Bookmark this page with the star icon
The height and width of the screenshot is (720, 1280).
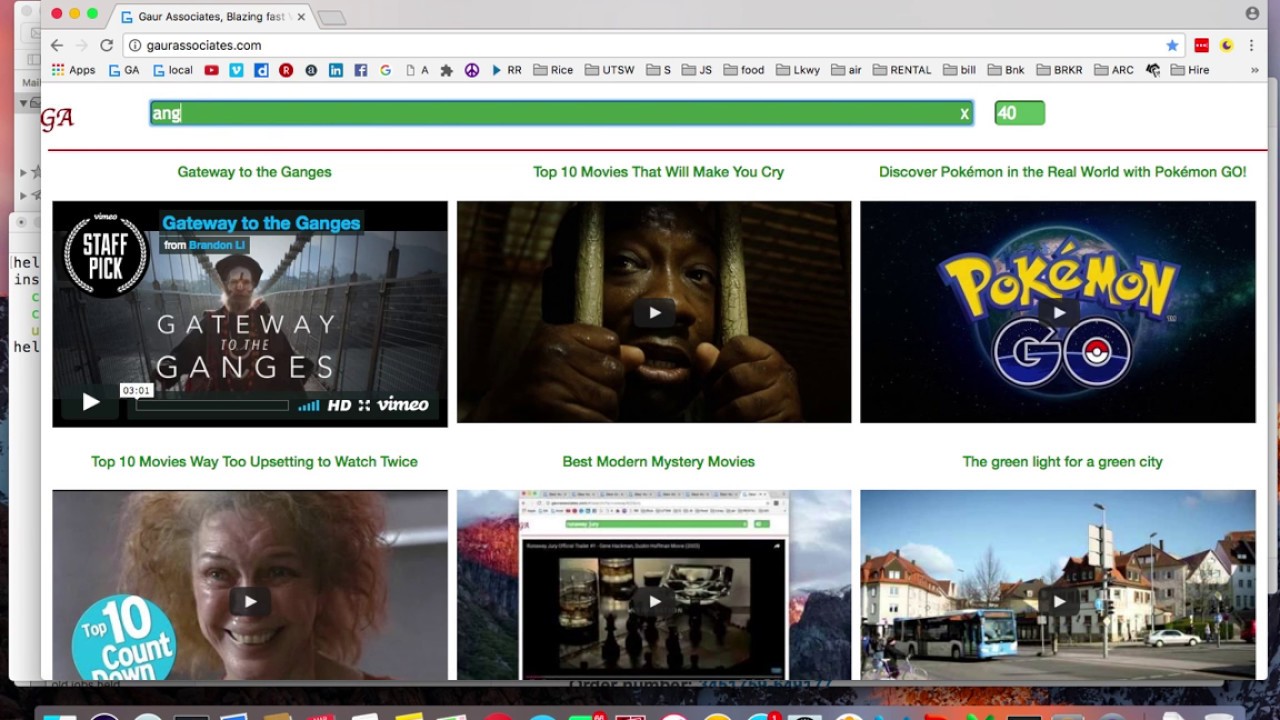(x=1172, y=45)
